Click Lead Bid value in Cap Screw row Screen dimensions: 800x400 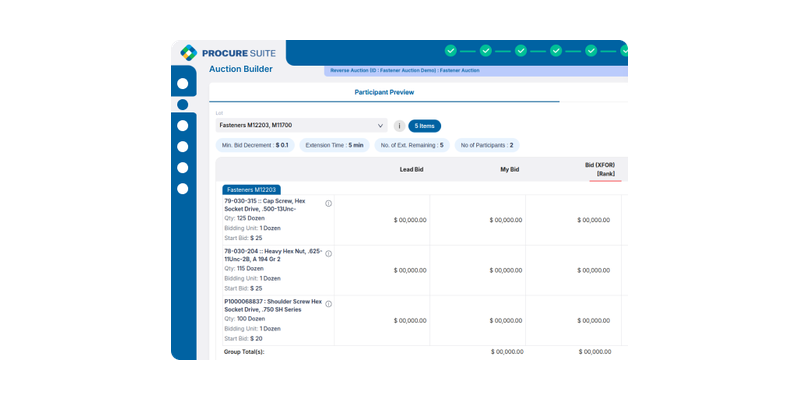click(410, 220)
